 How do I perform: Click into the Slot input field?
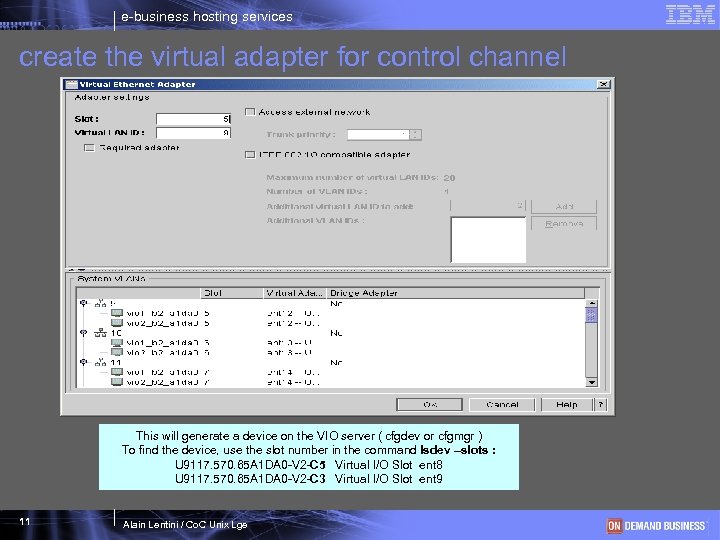tap(193, 119)
